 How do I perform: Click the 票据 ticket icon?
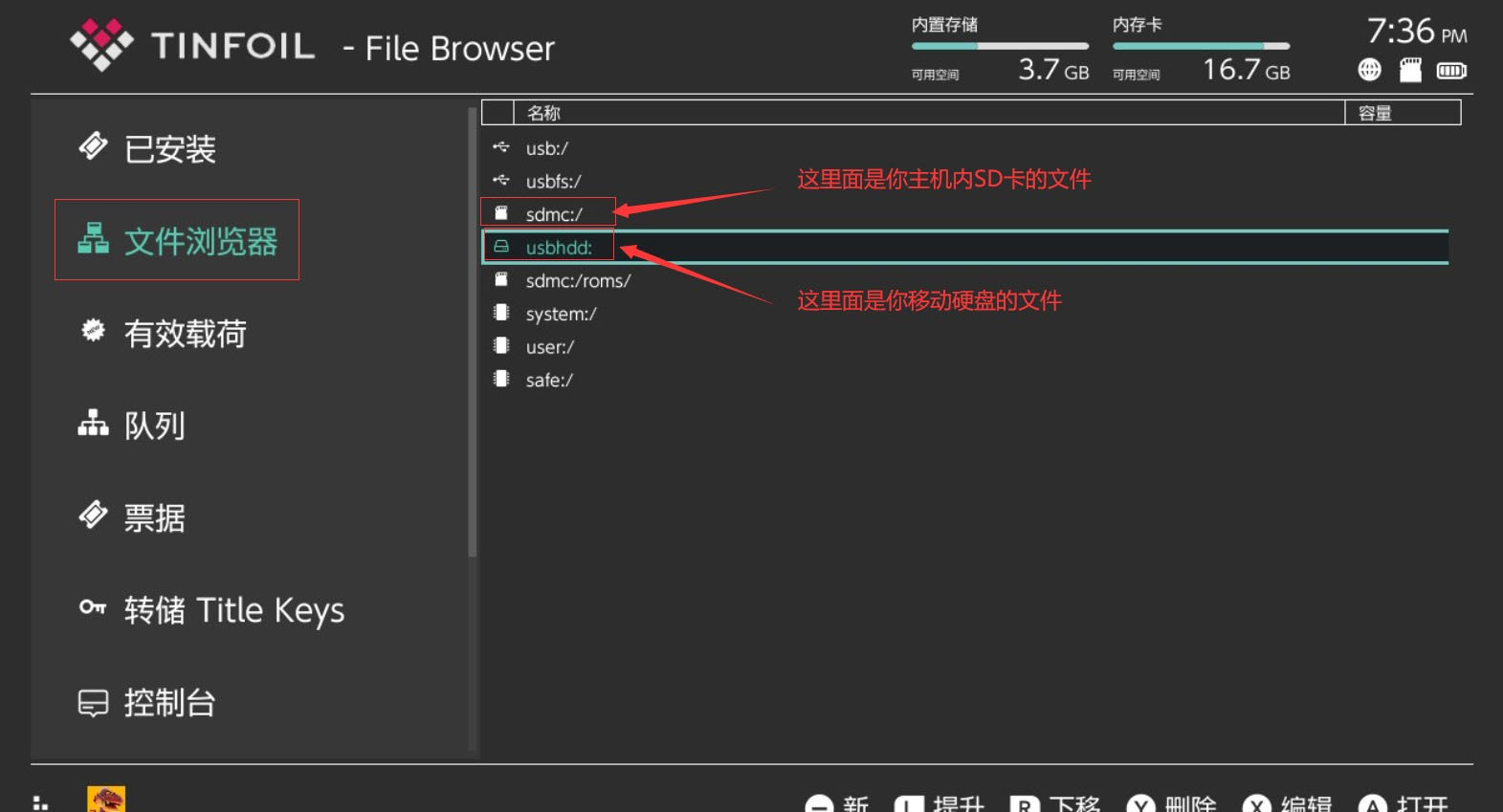(x=93, y=515)
